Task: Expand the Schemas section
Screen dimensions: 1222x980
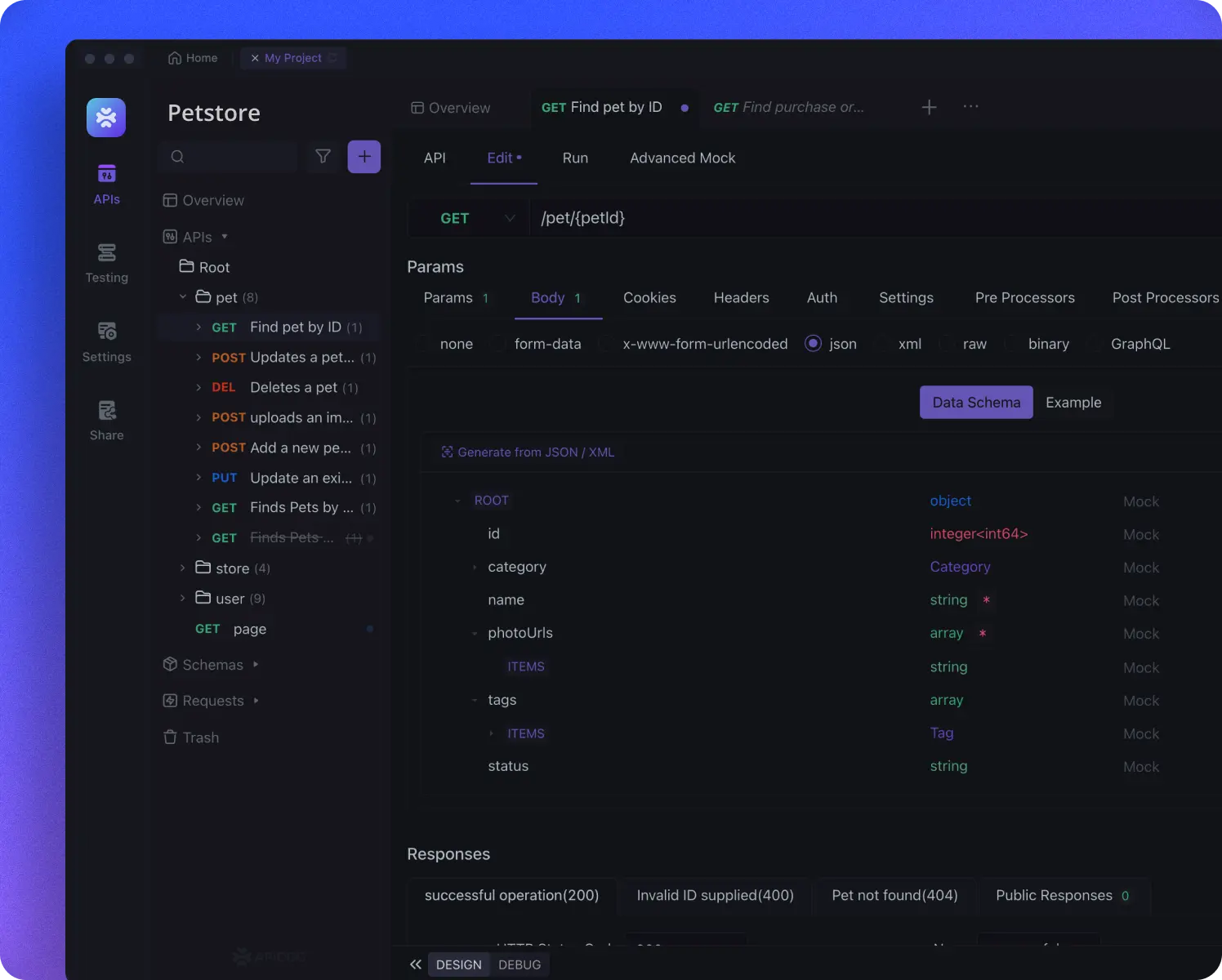Action: [x=256, y=664]
